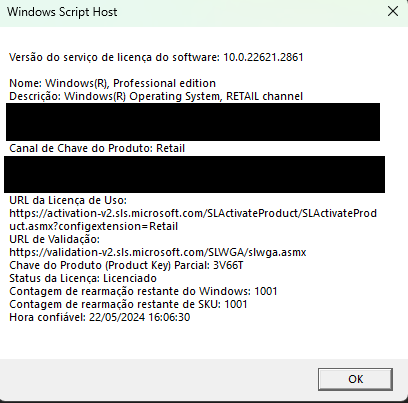Image resolution: width=408 pixels, height=403 pixels.
Task: Click the activation-v2.sls.microsoft.com URL text
Action: click(x=193, y=213)
